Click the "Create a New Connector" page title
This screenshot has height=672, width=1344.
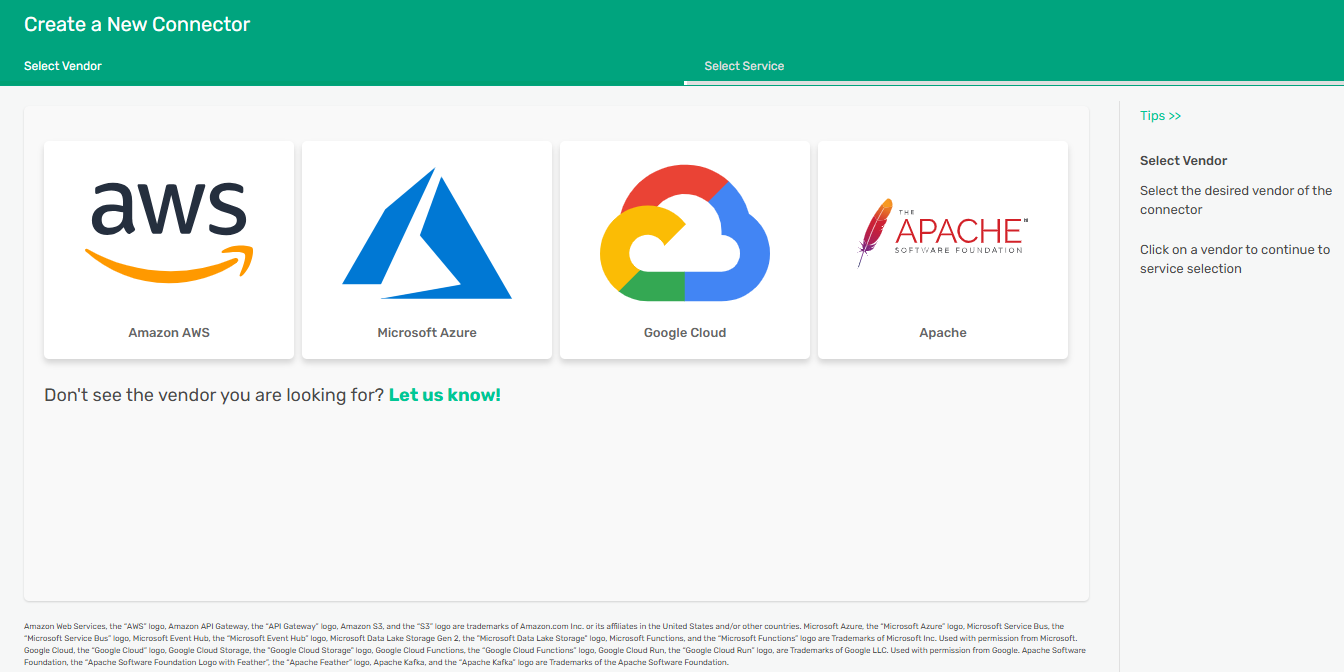pyautogui.click(x=137, y=24)
